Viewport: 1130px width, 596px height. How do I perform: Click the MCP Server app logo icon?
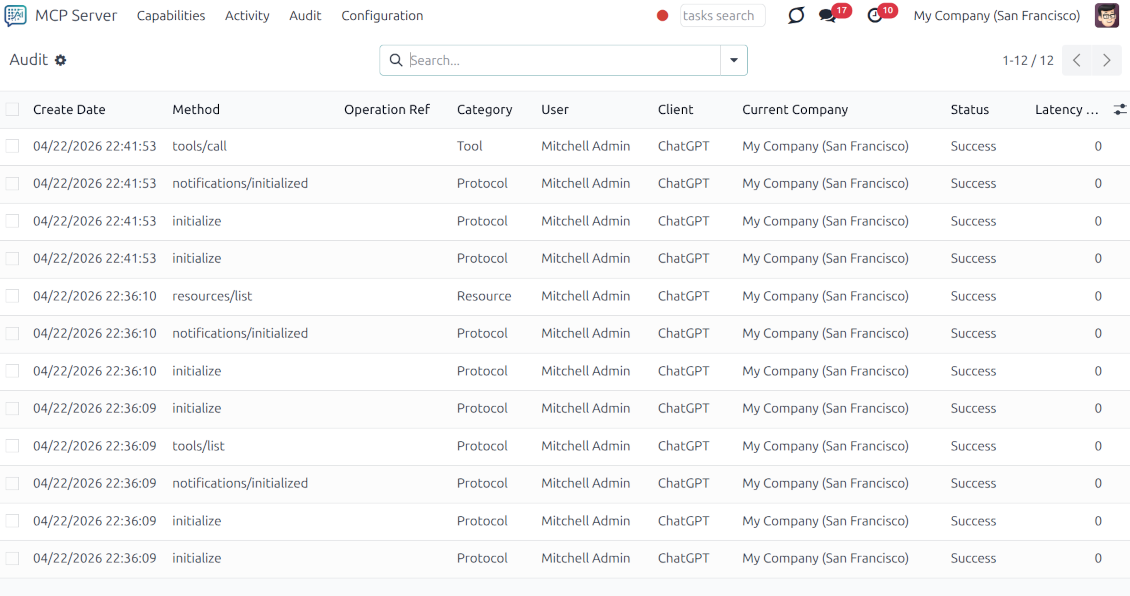pyautogui.click(x=16, y=16)
